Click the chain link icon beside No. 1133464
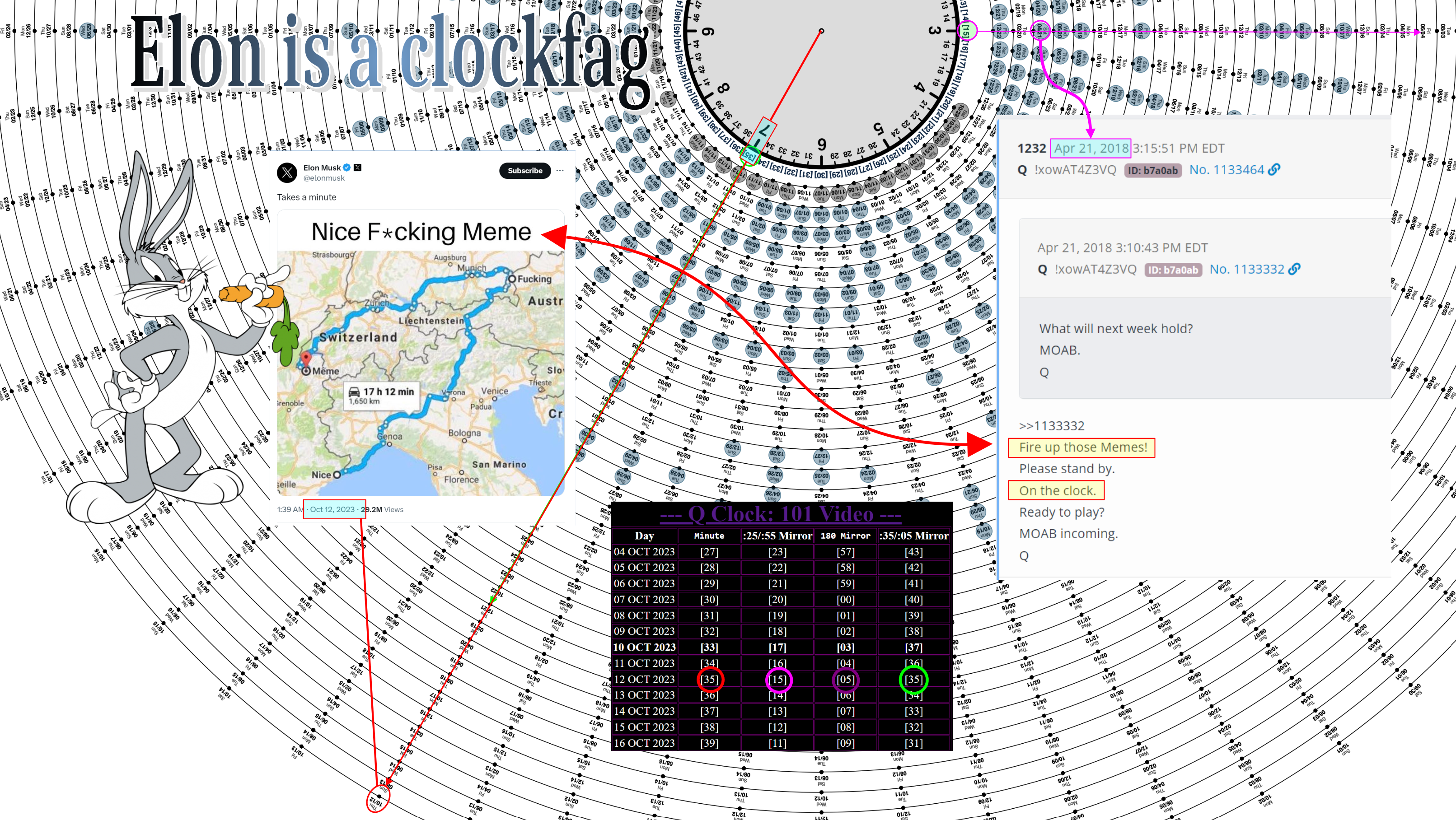Screen dimensions: 1456x820 click(x=1274, y=169)
